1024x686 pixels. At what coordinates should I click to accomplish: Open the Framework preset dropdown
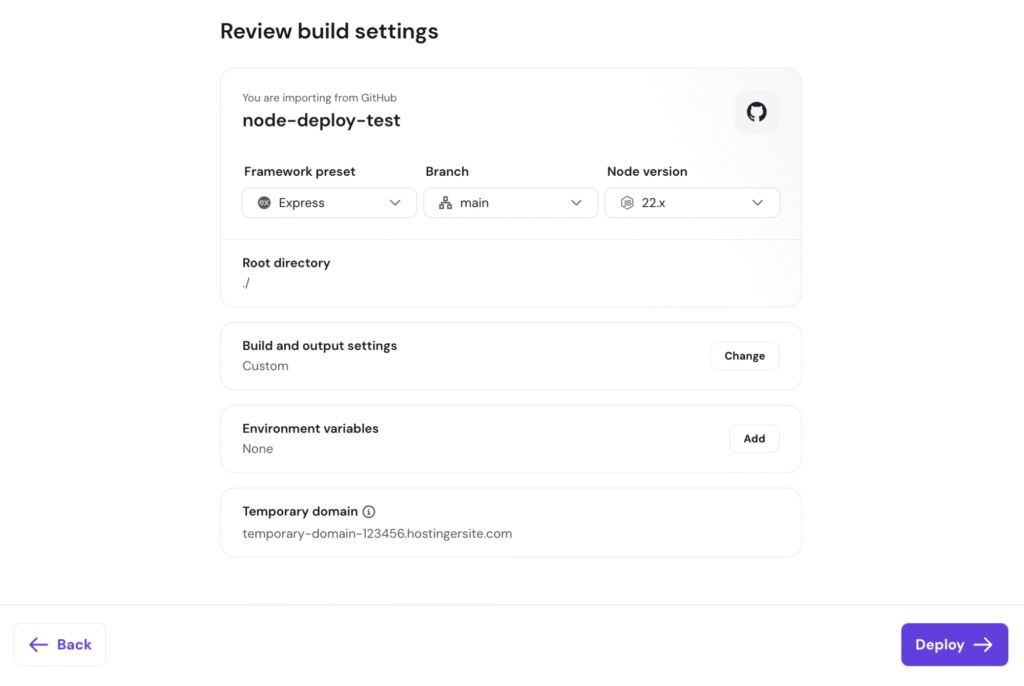[329, 202]
